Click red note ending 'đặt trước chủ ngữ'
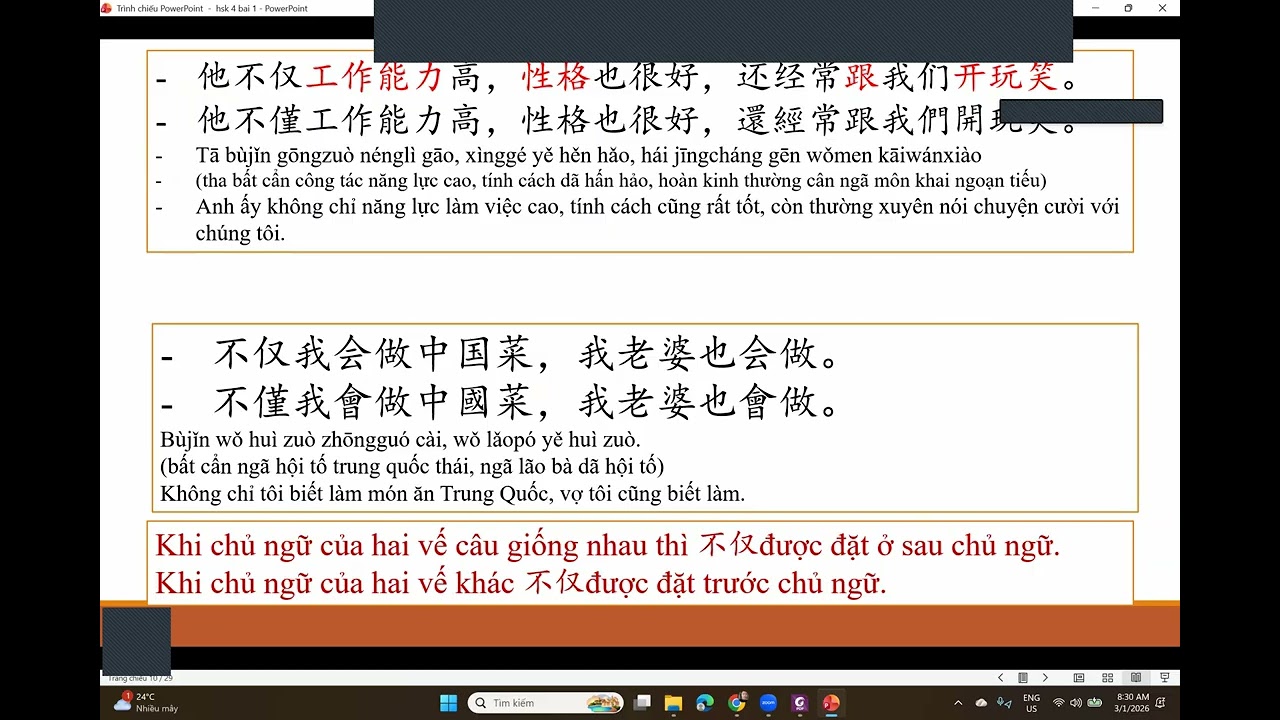 pos(521,583)
